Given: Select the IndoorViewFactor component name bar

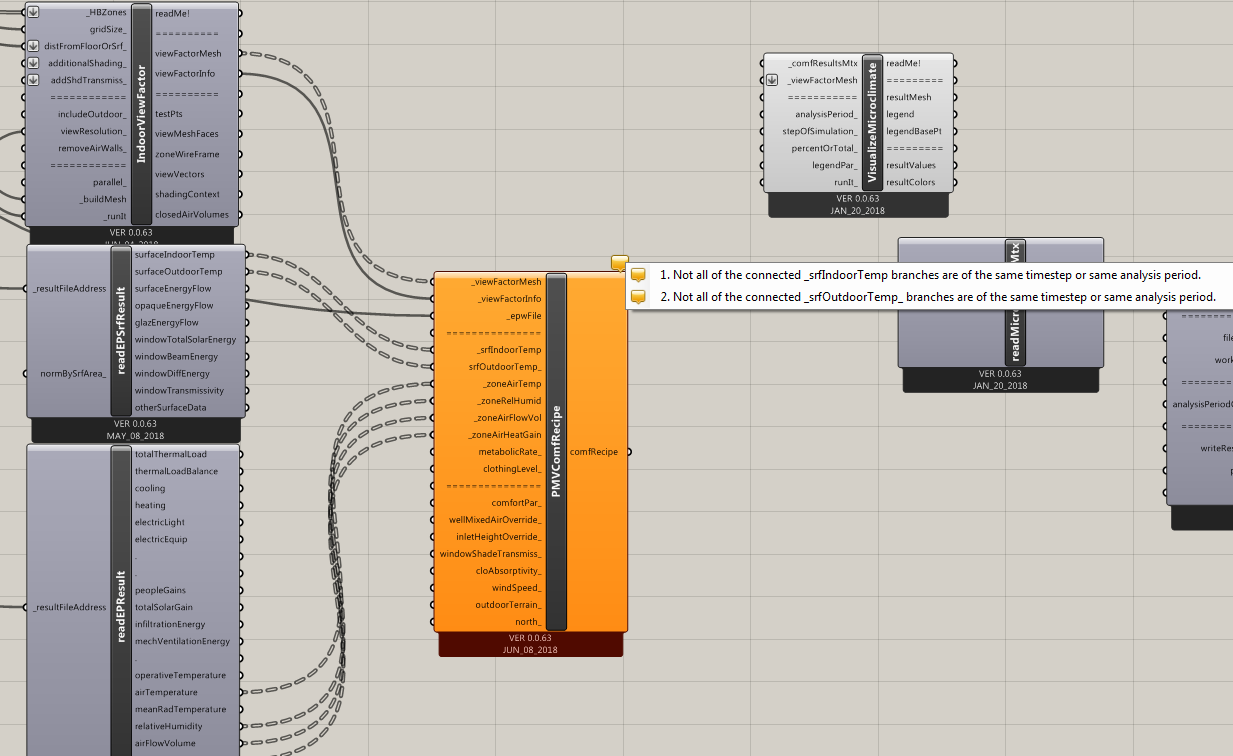Looking at the screenshot, I should [142, 114].
